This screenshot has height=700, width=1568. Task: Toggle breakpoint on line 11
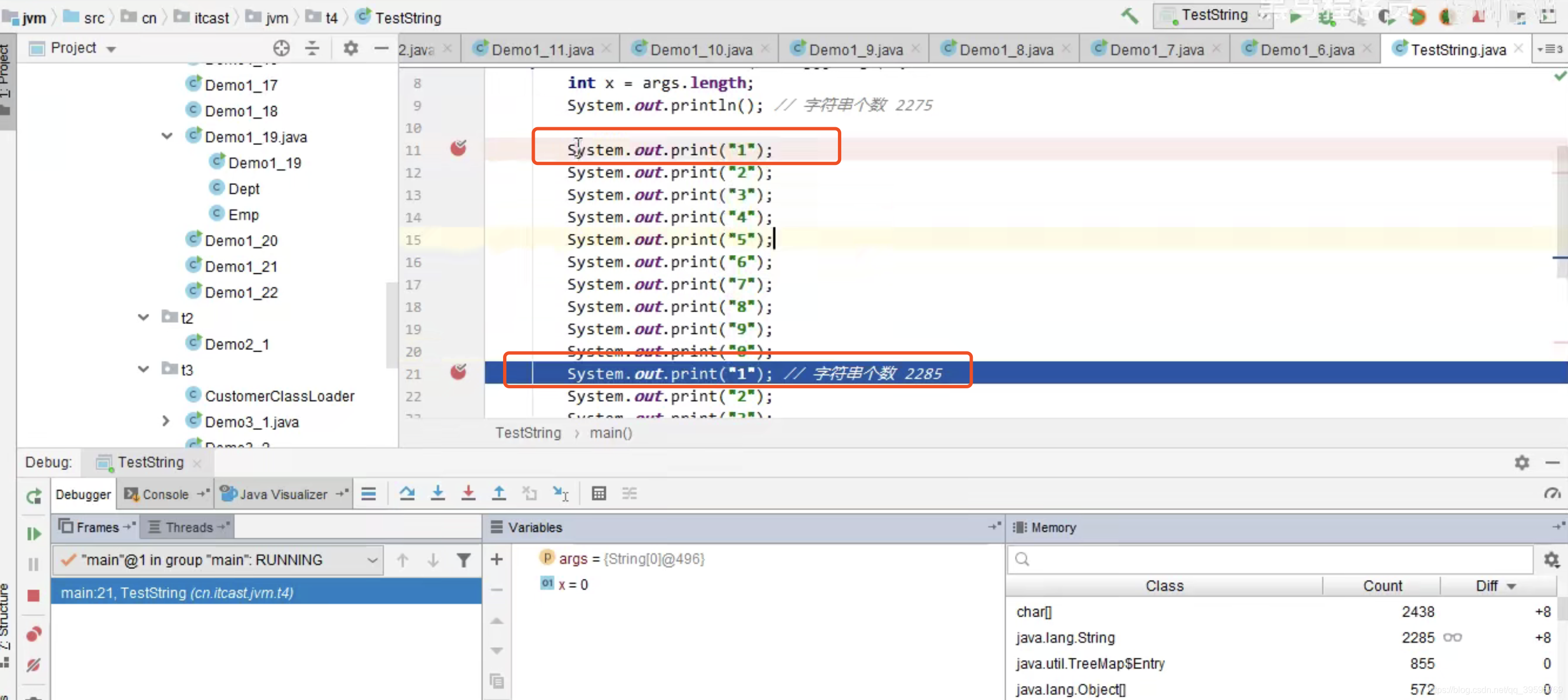pyautogui.click(x=458, y=148)
